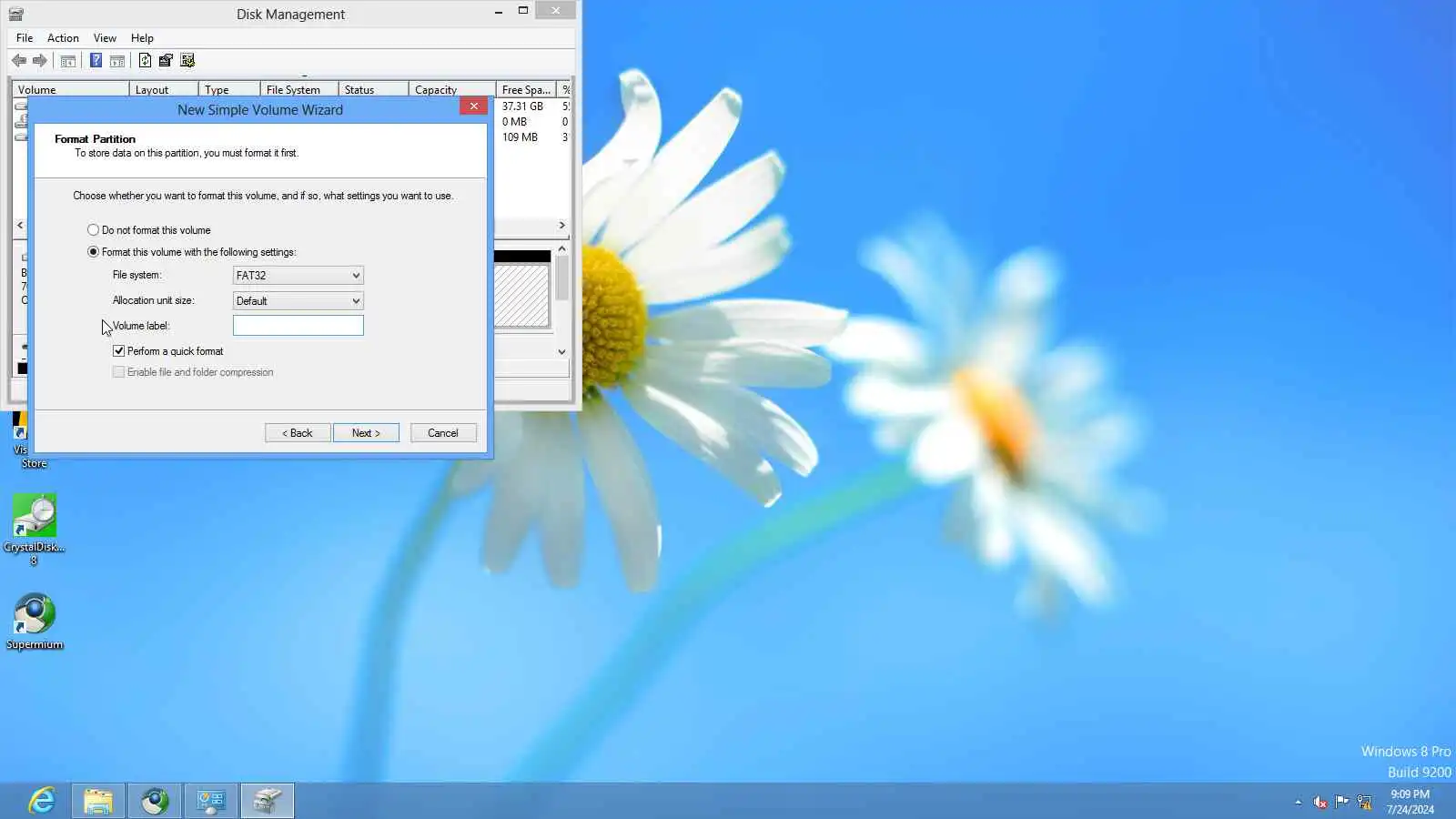Minimize the Disk Management window
This screenshot has height=819, width=1456.
click(499, 11)
